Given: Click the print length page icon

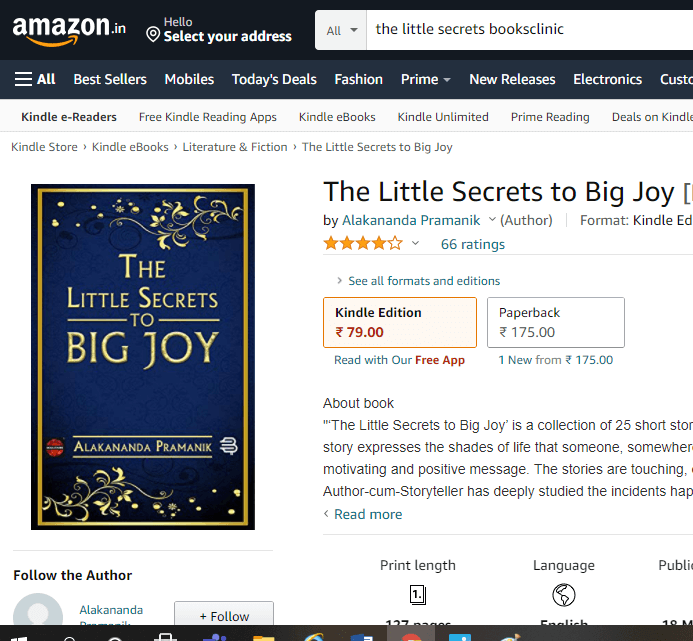Looking at the screenshot, I should click(x=418, y=595).
